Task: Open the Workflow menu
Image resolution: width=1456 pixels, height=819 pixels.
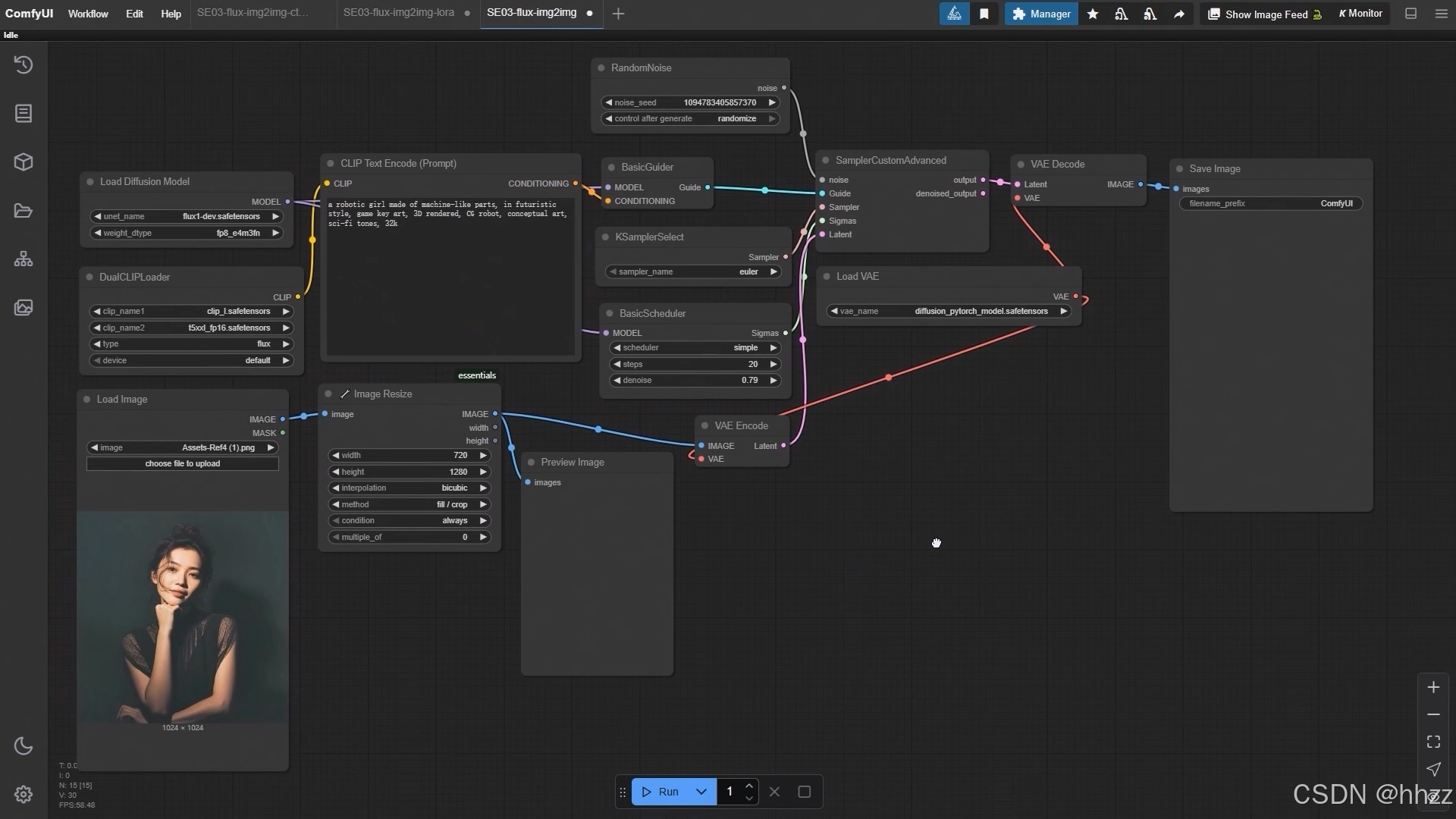Action: coord(88,14)
